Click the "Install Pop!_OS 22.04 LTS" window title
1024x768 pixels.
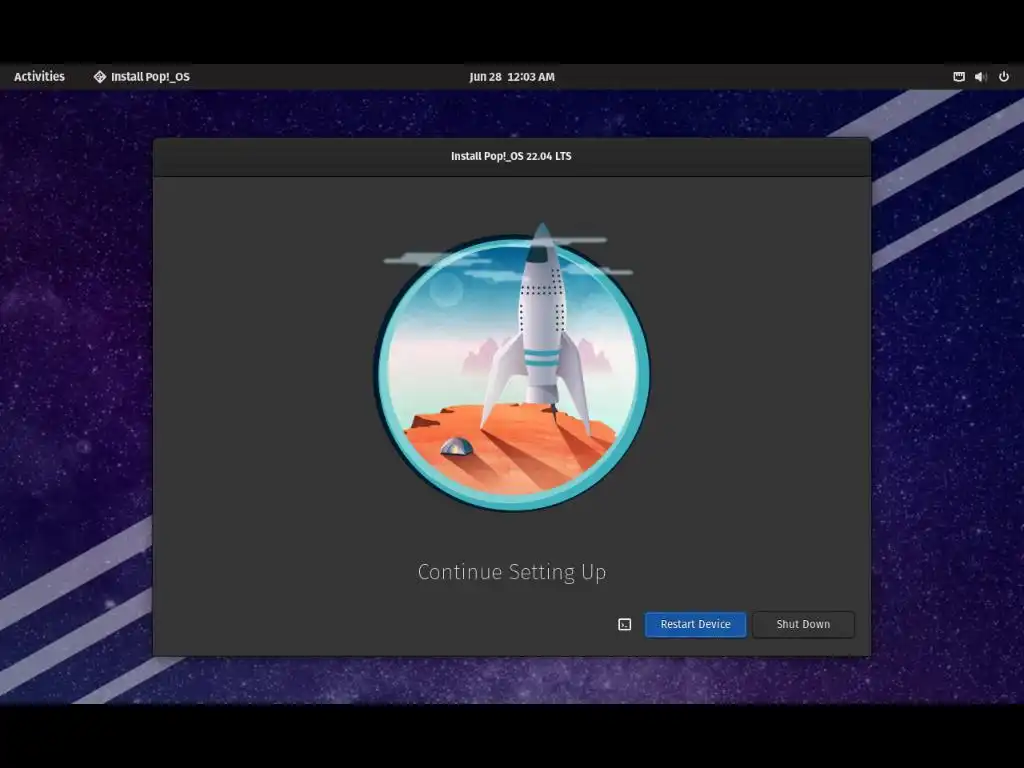[511, 156]
